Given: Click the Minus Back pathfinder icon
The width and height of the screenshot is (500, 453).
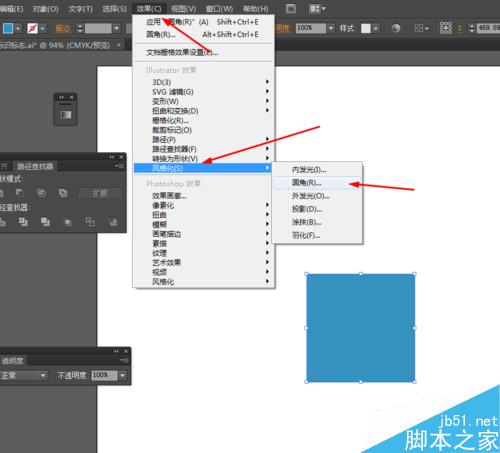Looking at the screenshot, I should tap(113, 222).
